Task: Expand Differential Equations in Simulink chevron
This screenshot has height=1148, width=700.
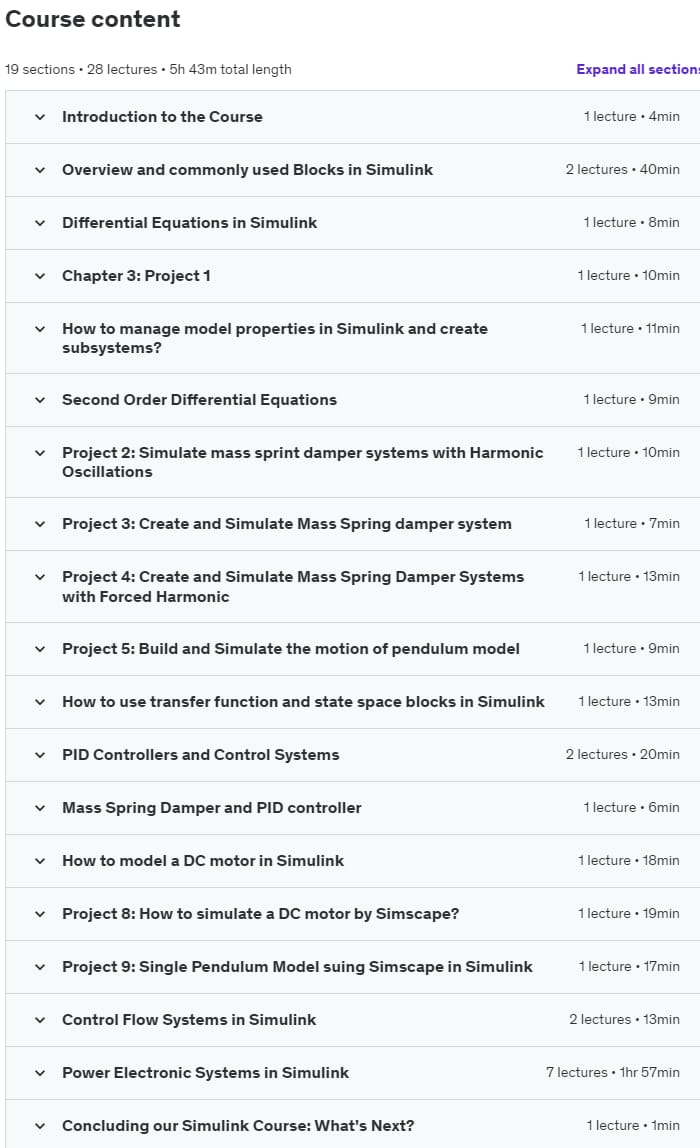Action: tap(40, 223)
